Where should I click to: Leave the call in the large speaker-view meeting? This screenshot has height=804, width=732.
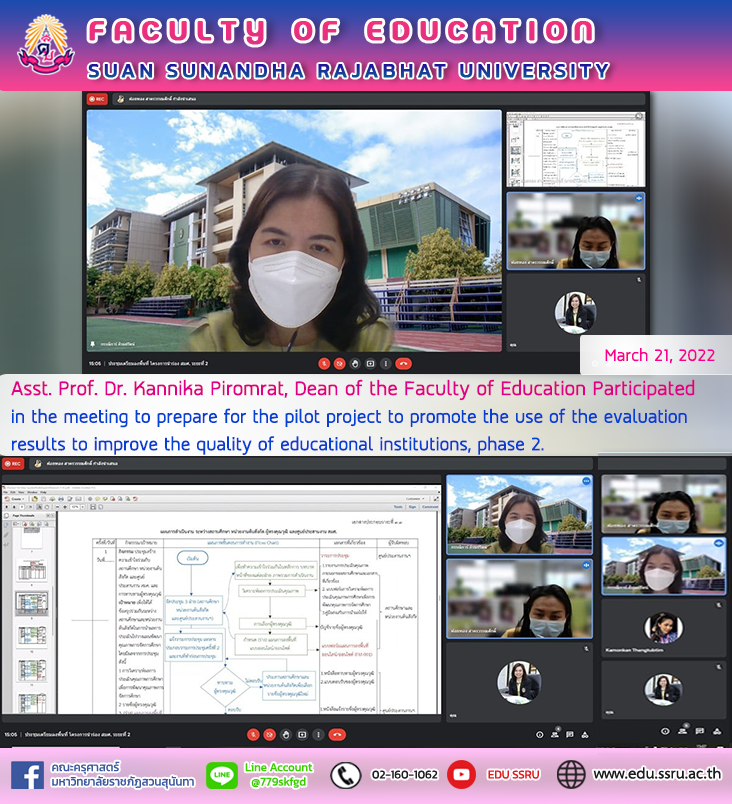(x=403, y=363)
